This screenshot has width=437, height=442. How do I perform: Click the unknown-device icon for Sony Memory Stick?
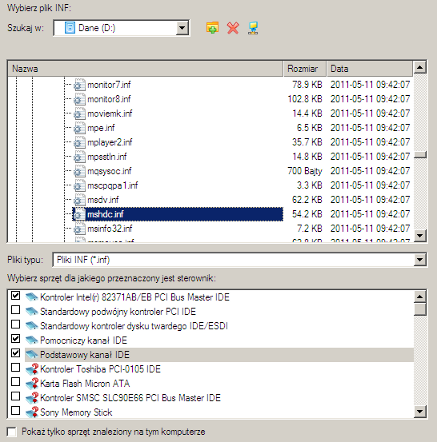32,412
